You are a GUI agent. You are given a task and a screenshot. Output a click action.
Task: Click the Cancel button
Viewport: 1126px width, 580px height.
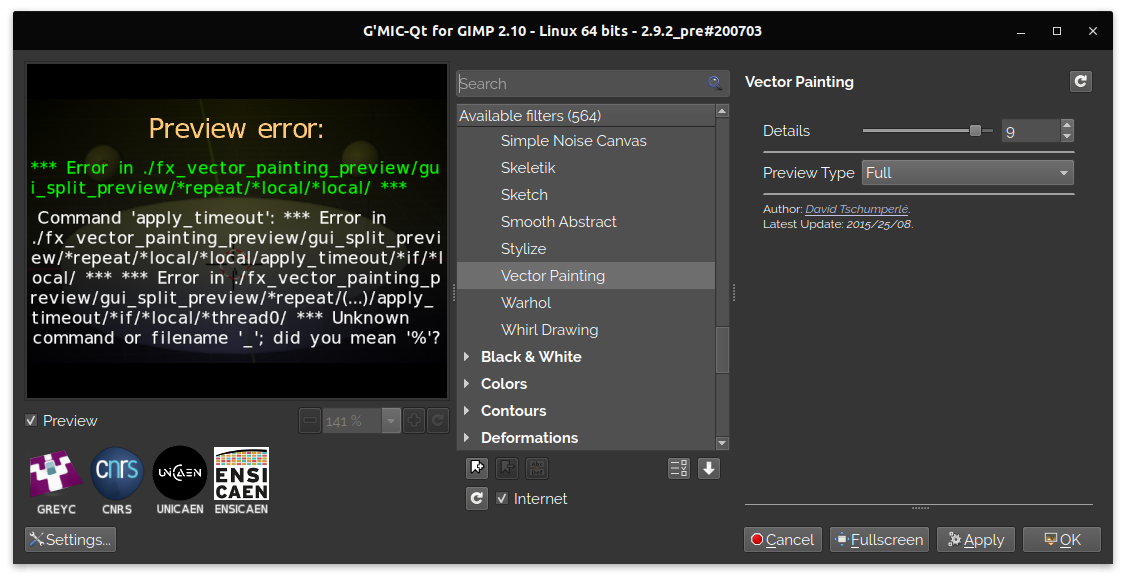tap(783, 540)
